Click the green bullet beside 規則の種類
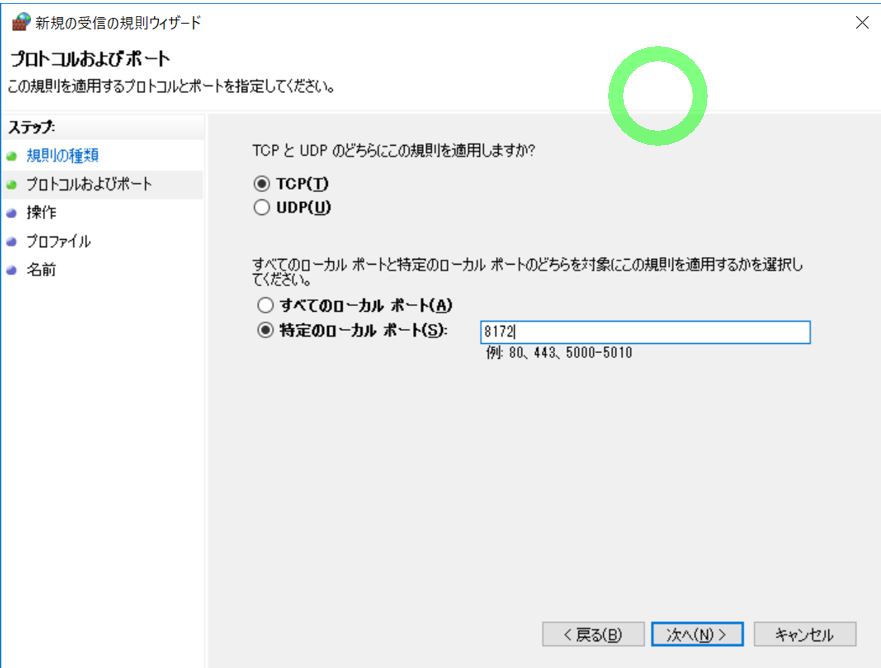This screenshot has height=668, width=881. click(x=12, y=156)
